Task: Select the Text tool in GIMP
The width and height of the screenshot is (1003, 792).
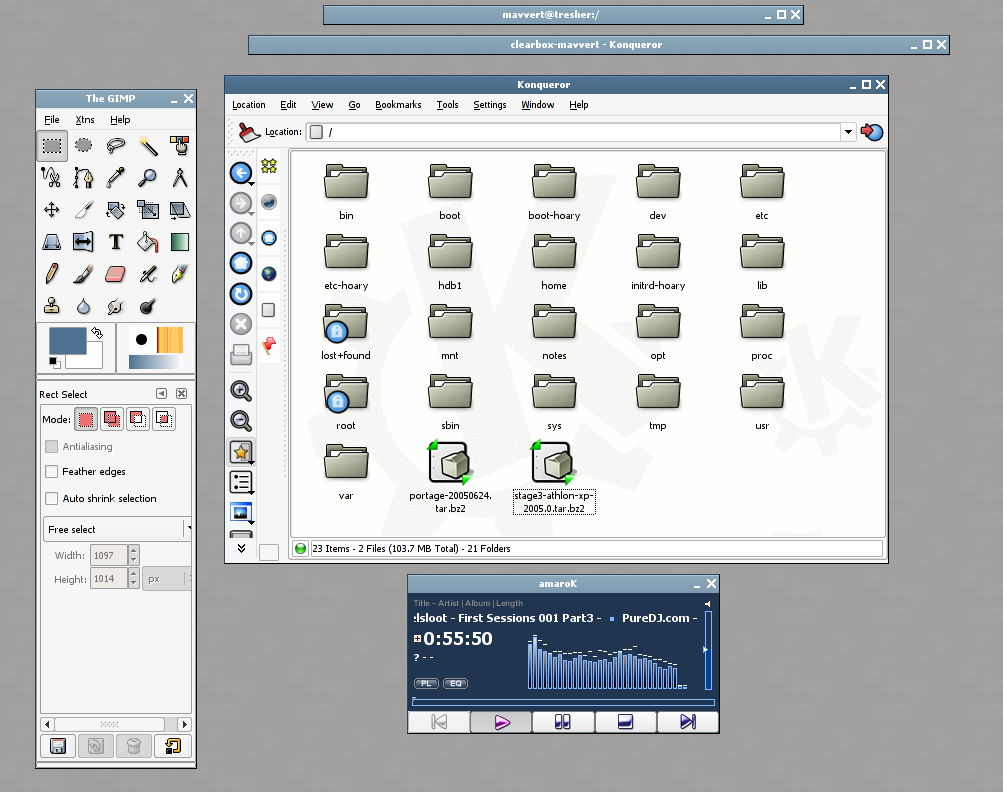Action: tap(116, 241)
